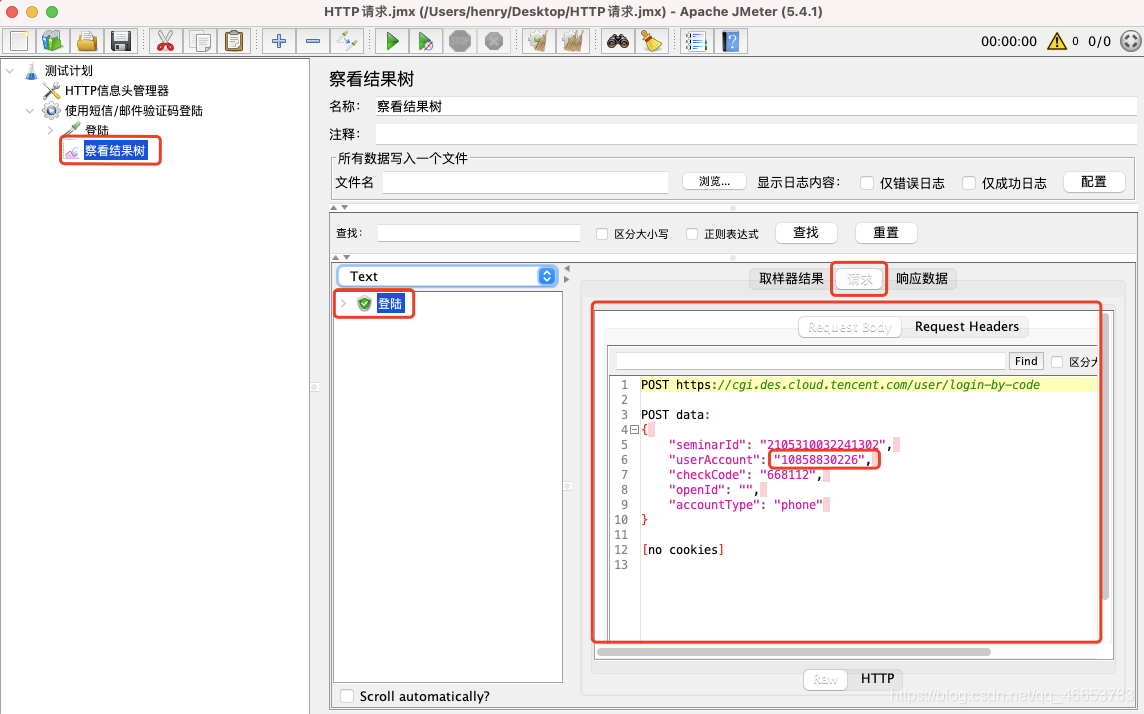Click the Shutdown test icon

pyautogui.click(x=494, y=41)
